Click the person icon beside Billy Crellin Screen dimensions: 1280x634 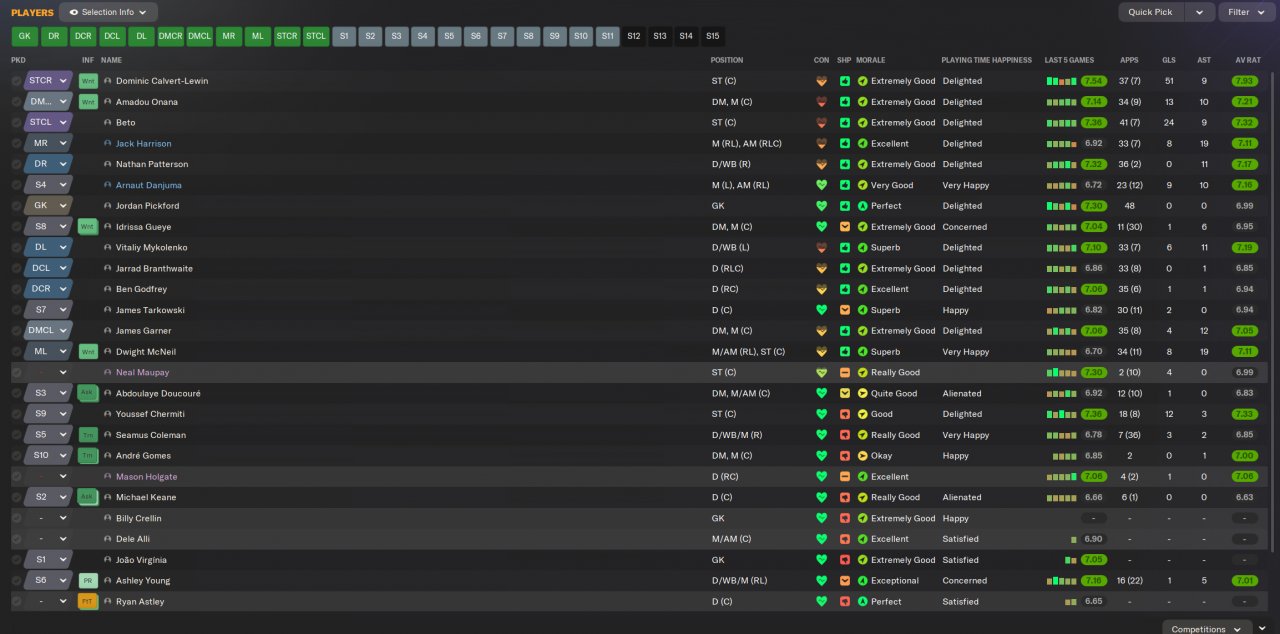(x=108, y=518)
